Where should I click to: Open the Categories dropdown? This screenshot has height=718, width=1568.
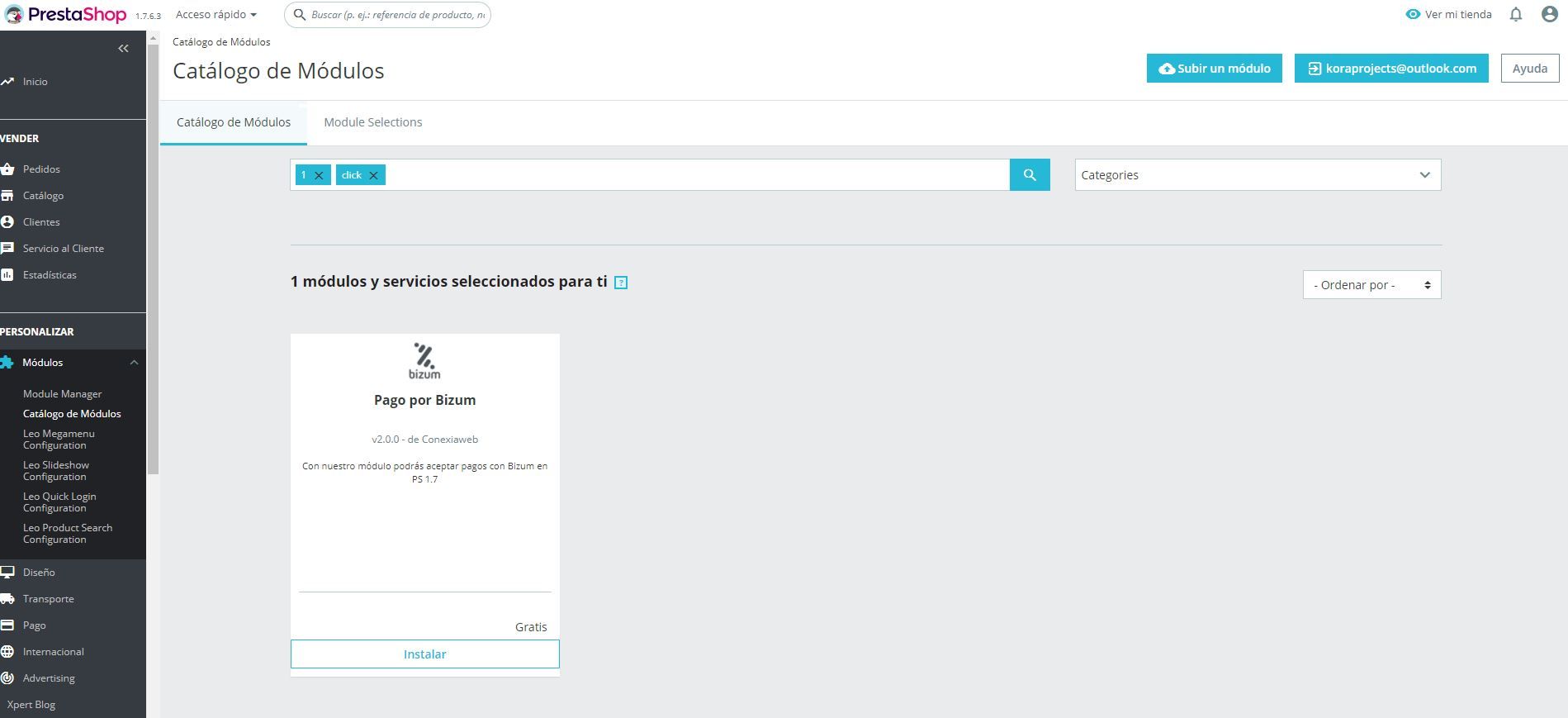click(1258, 175)
